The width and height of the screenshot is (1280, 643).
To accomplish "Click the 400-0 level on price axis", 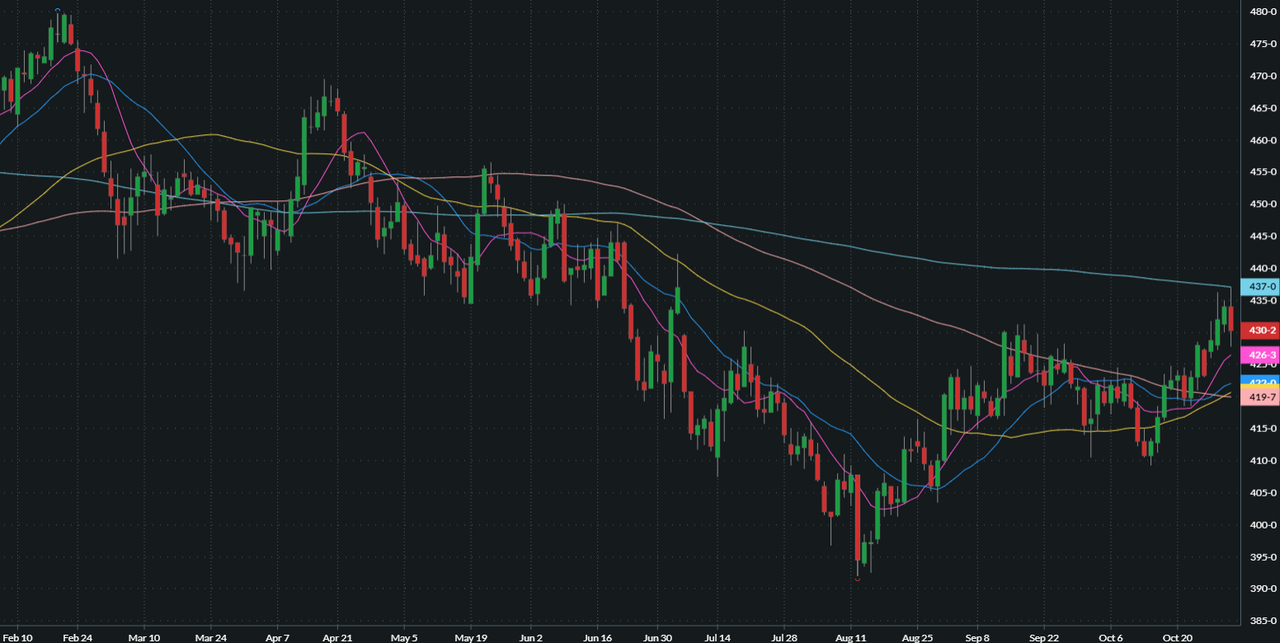I will coord(1261,525).
